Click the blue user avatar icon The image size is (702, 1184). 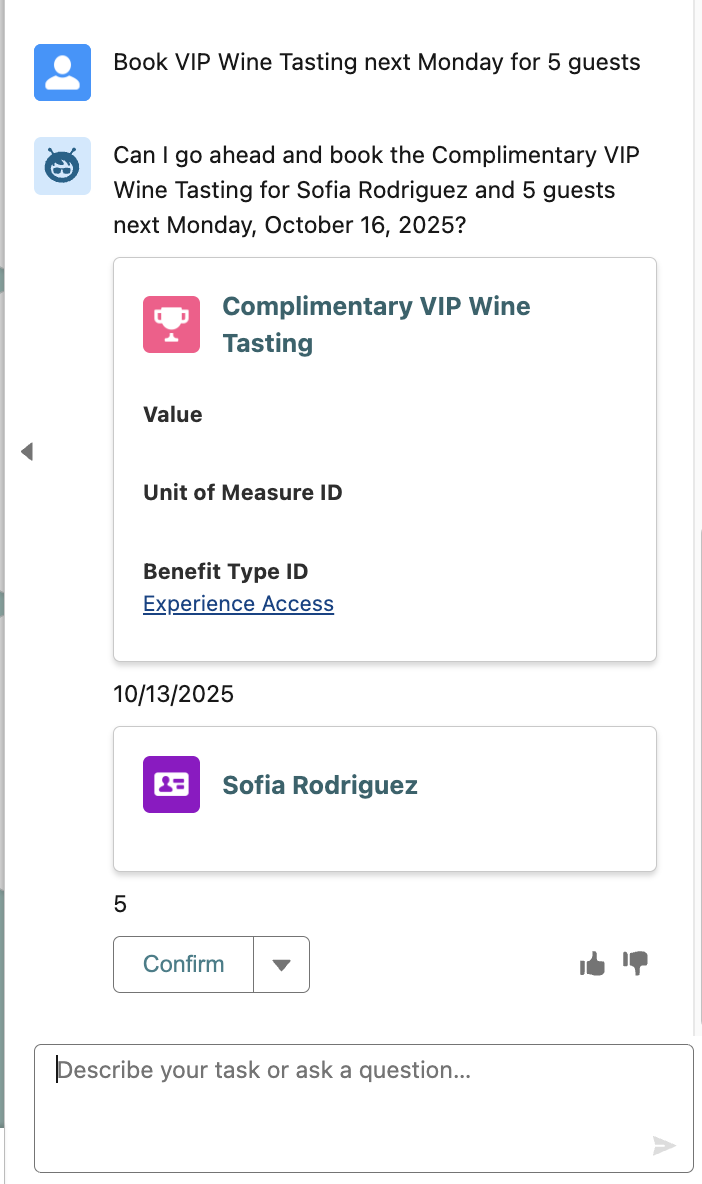(x=63, y=72)
